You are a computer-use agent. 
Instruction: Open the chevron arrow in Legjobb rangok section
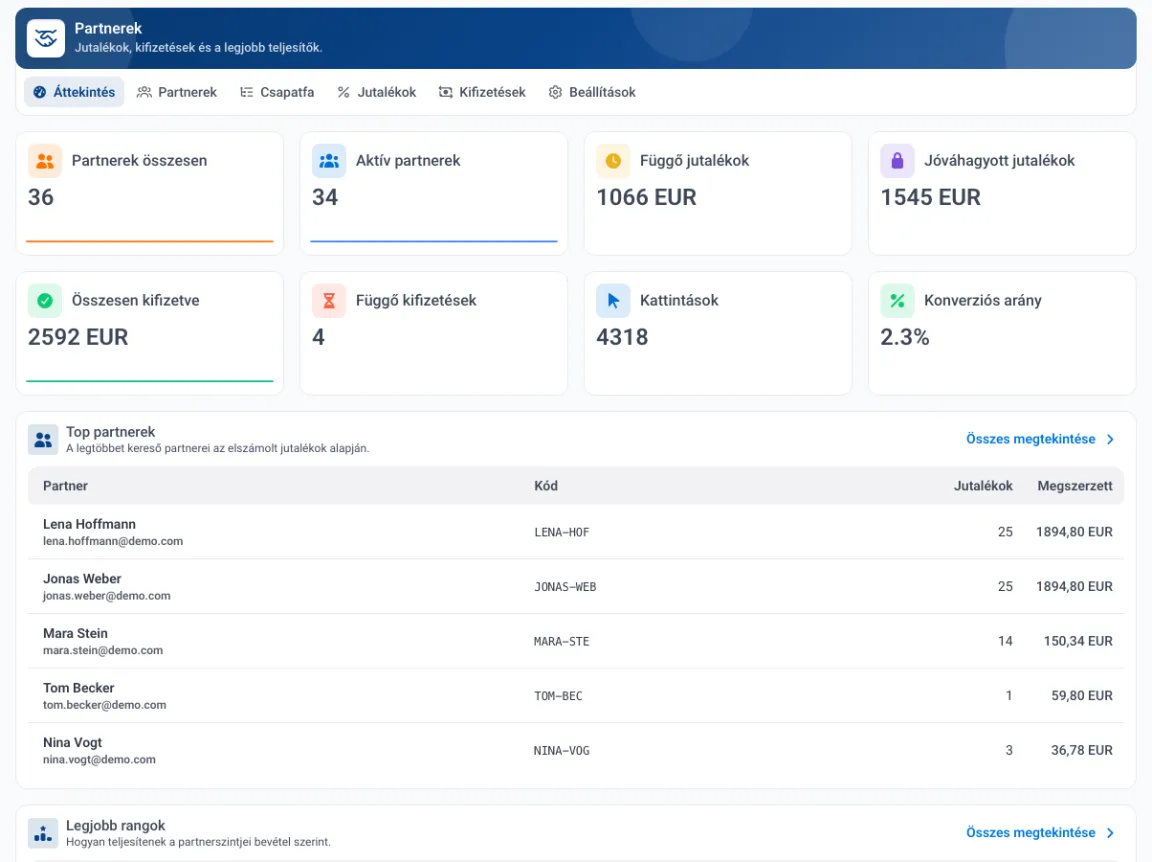coord(1111,833)
